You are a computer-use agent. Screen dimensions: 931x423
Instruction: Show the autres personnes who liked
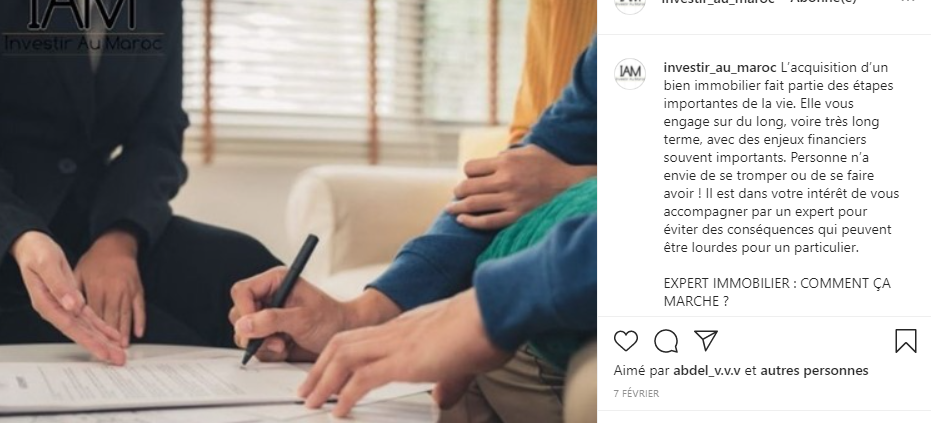814,371
